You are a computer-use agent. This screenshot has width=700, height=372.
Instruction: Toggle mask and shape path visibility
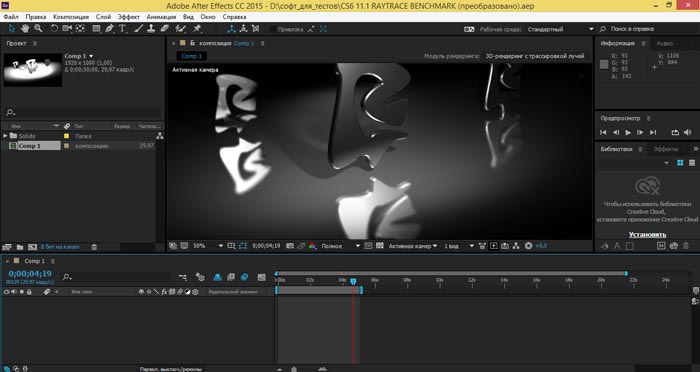click(x=242, y=246)
